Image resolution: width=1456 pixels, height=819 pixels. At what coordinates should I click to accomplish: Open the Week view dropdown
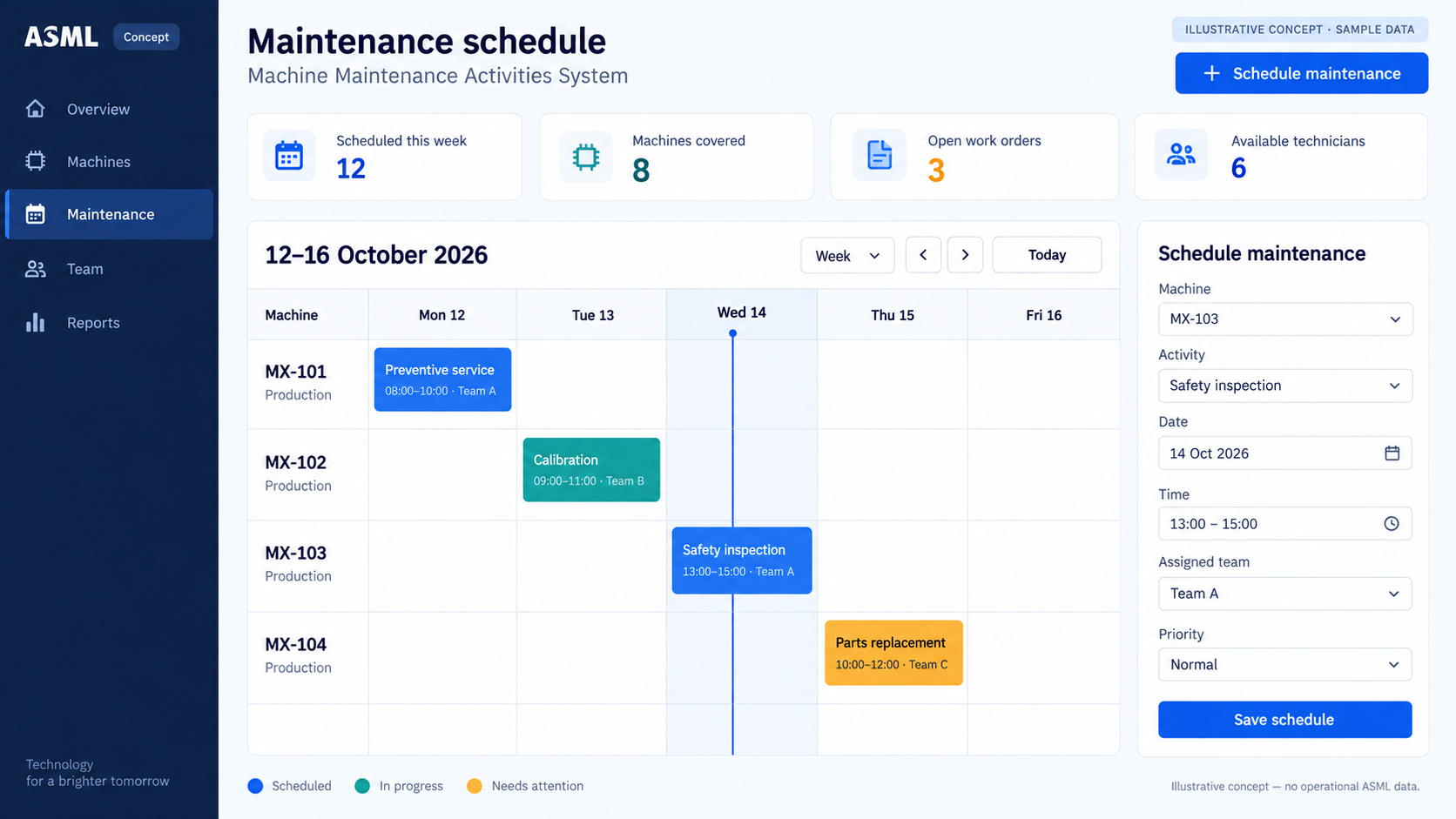point(847,255)
